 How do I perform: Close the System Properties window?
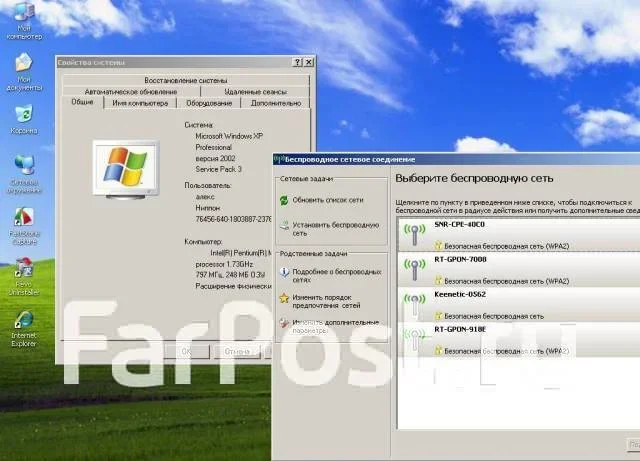[x=309, y=62]
